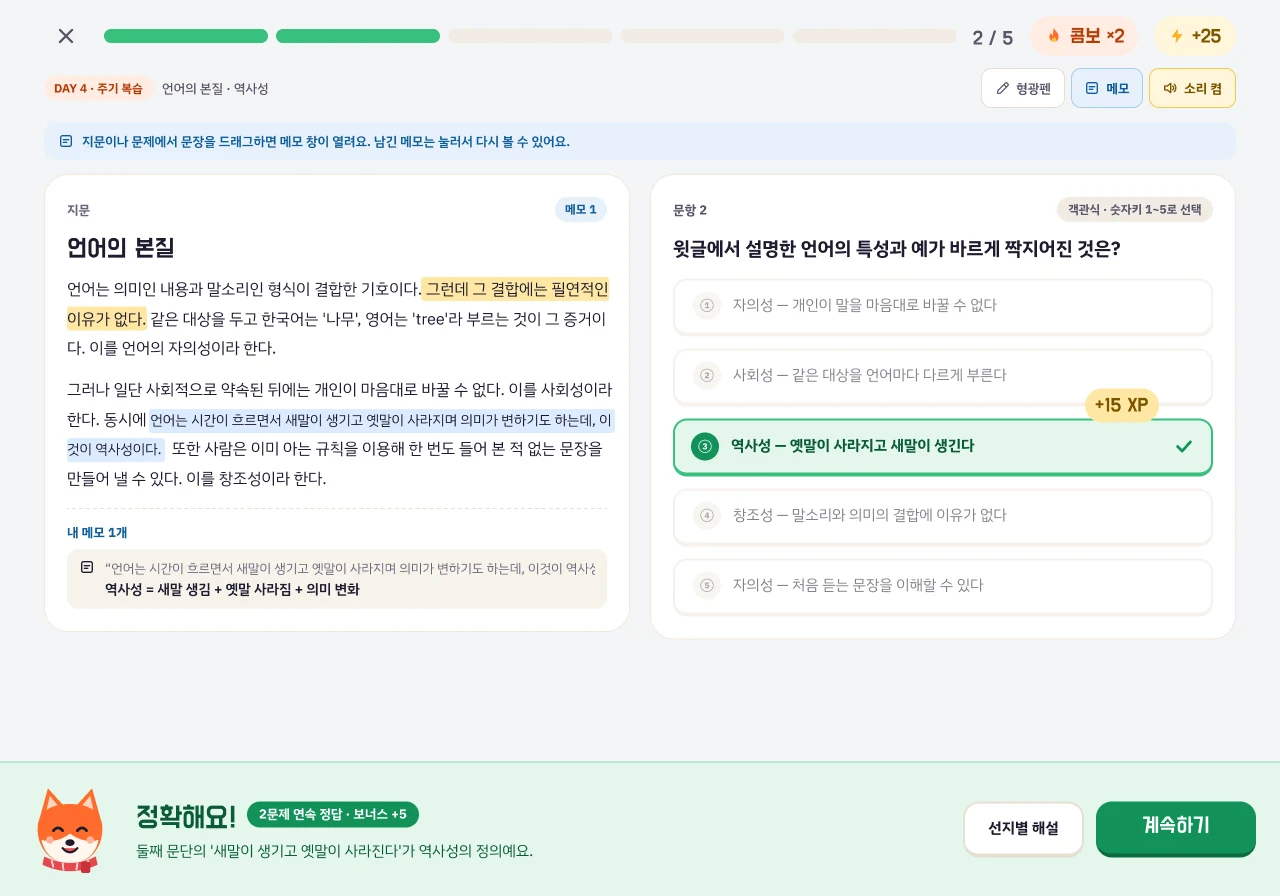Select option ① 자의성 — 개인이 말을 마음대로
Viewport: 1280px width, 896px height.
point(943,306)
